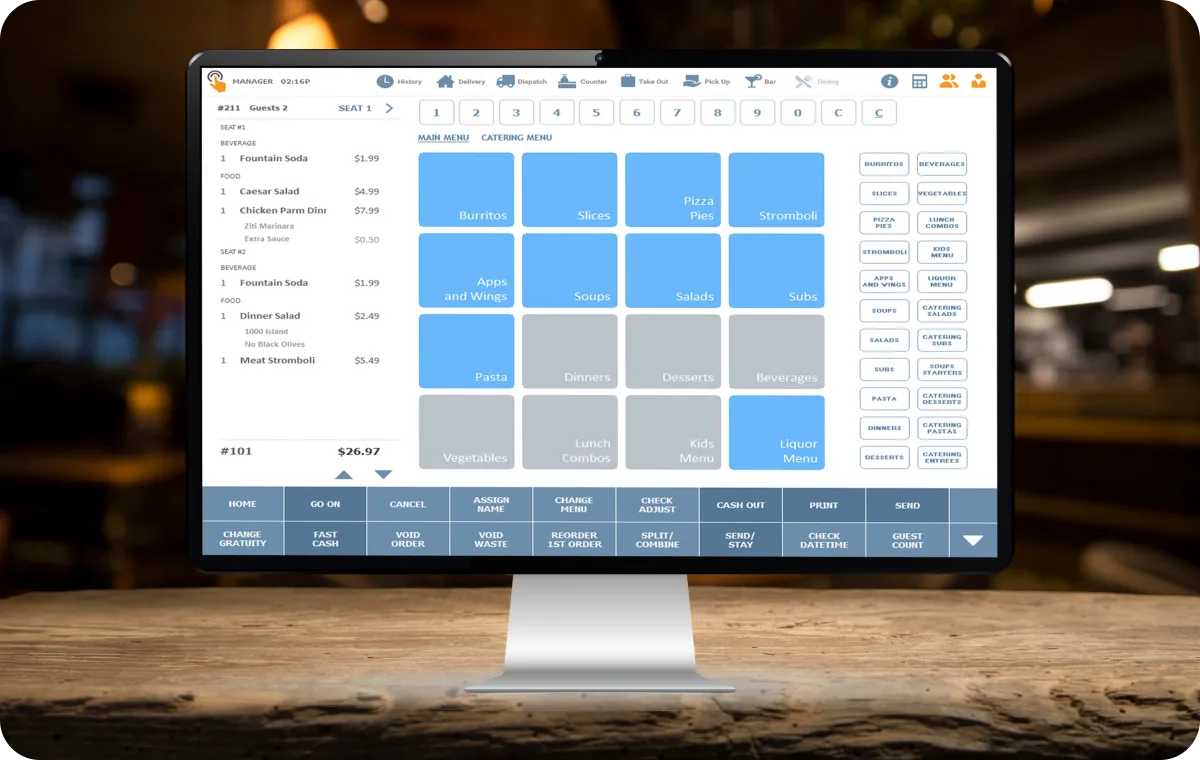
Task: Open the blue Stromboli category tile
Action: (776, 190)
